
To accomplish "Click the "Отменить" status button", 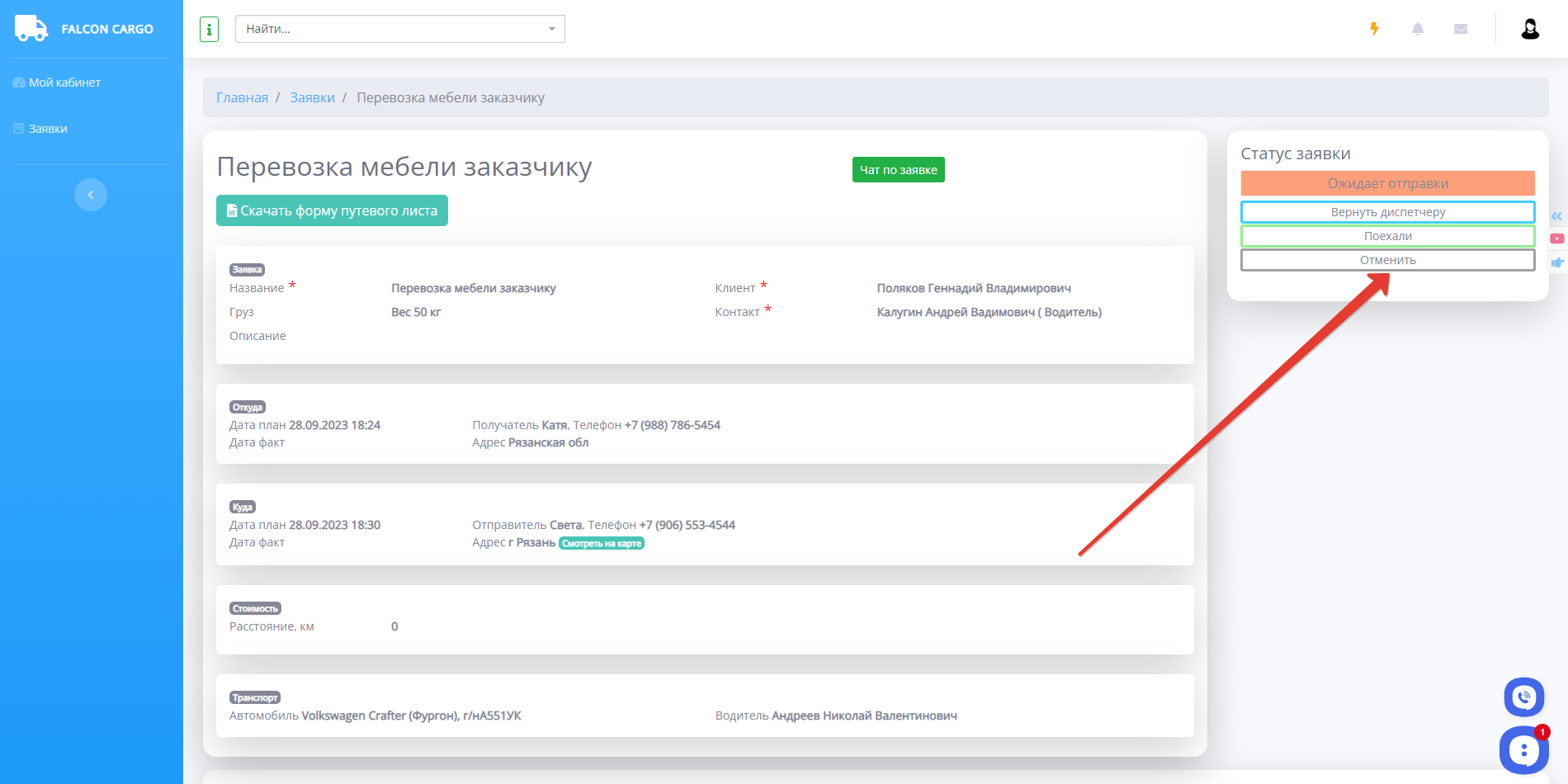I will click(x=1387, y=260).
